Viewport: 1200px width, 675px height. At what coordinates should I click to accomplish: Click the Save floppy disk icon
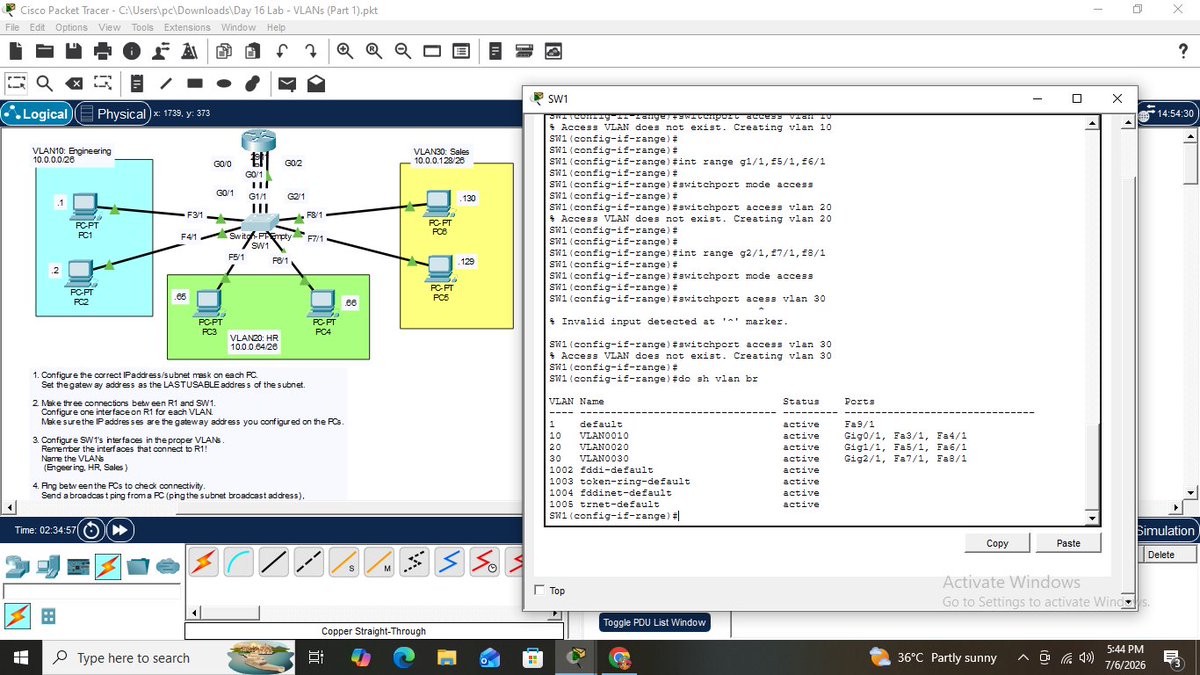click(75, 50)
